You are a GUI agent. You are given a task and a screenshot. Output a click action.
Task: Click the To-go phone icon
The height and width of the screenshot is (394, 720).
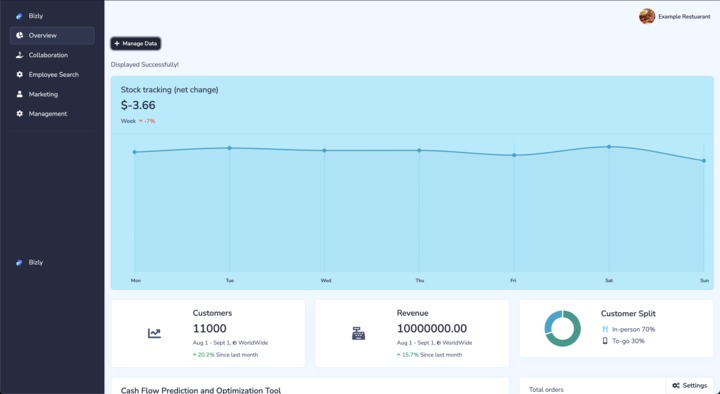605,341
